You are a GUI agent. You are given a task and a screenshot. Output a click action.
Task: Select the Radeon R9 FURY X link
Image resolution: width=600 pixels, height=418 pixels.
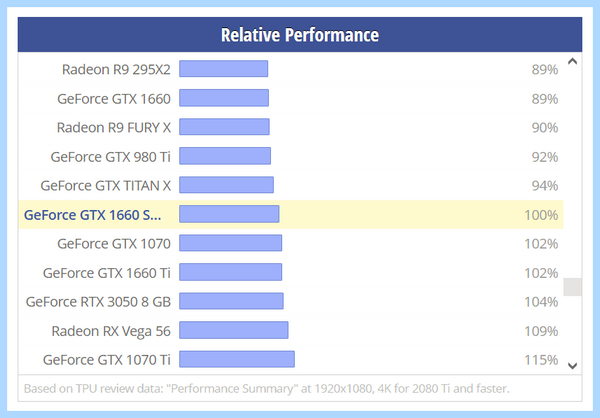pos(114,127)
